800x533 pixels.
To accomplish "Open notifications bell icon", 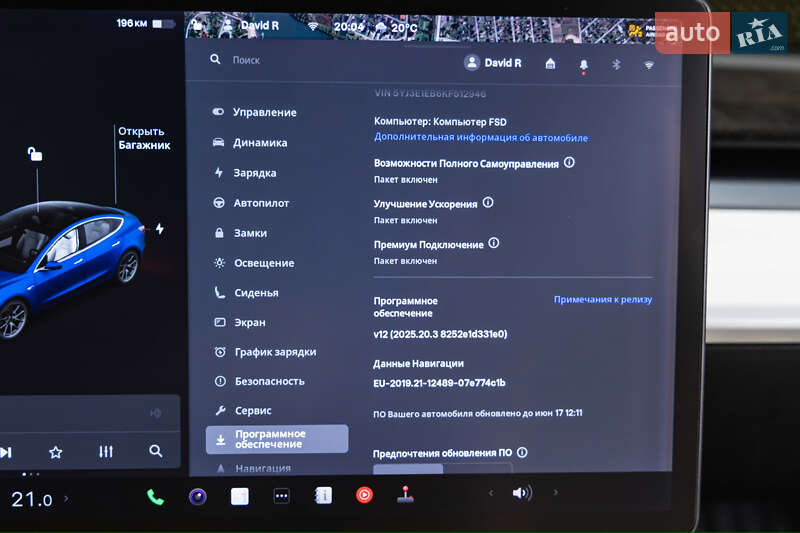I will (x=584, y=65).
